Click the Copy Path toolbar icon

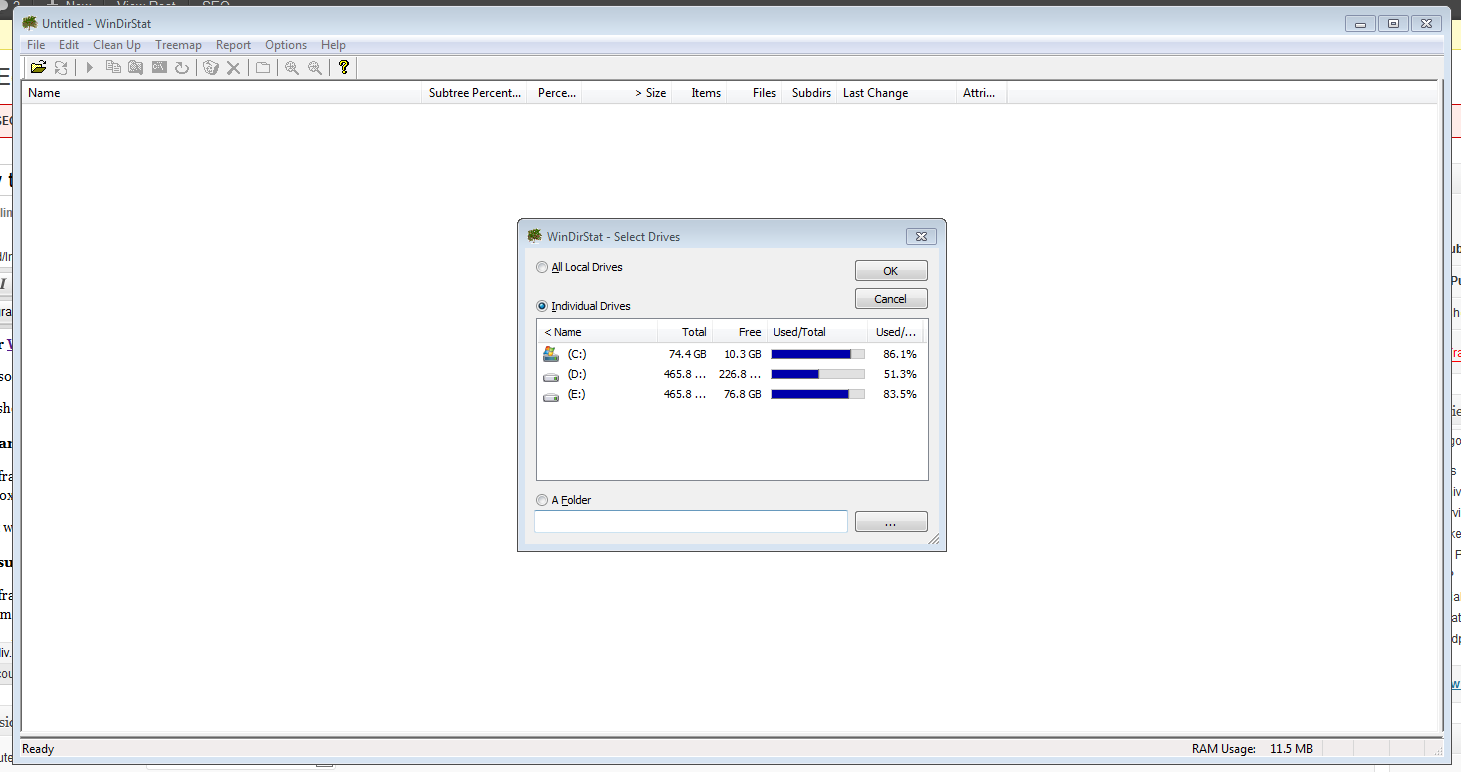coord(112,68)
